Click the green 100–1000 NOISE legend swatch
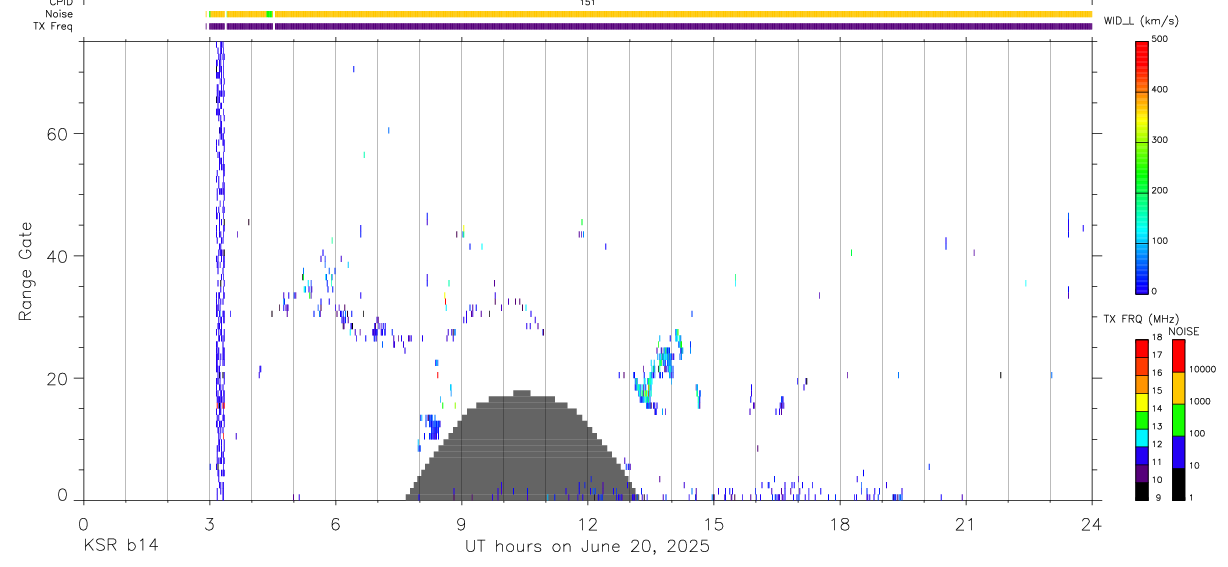 (x=1177, y=420)
